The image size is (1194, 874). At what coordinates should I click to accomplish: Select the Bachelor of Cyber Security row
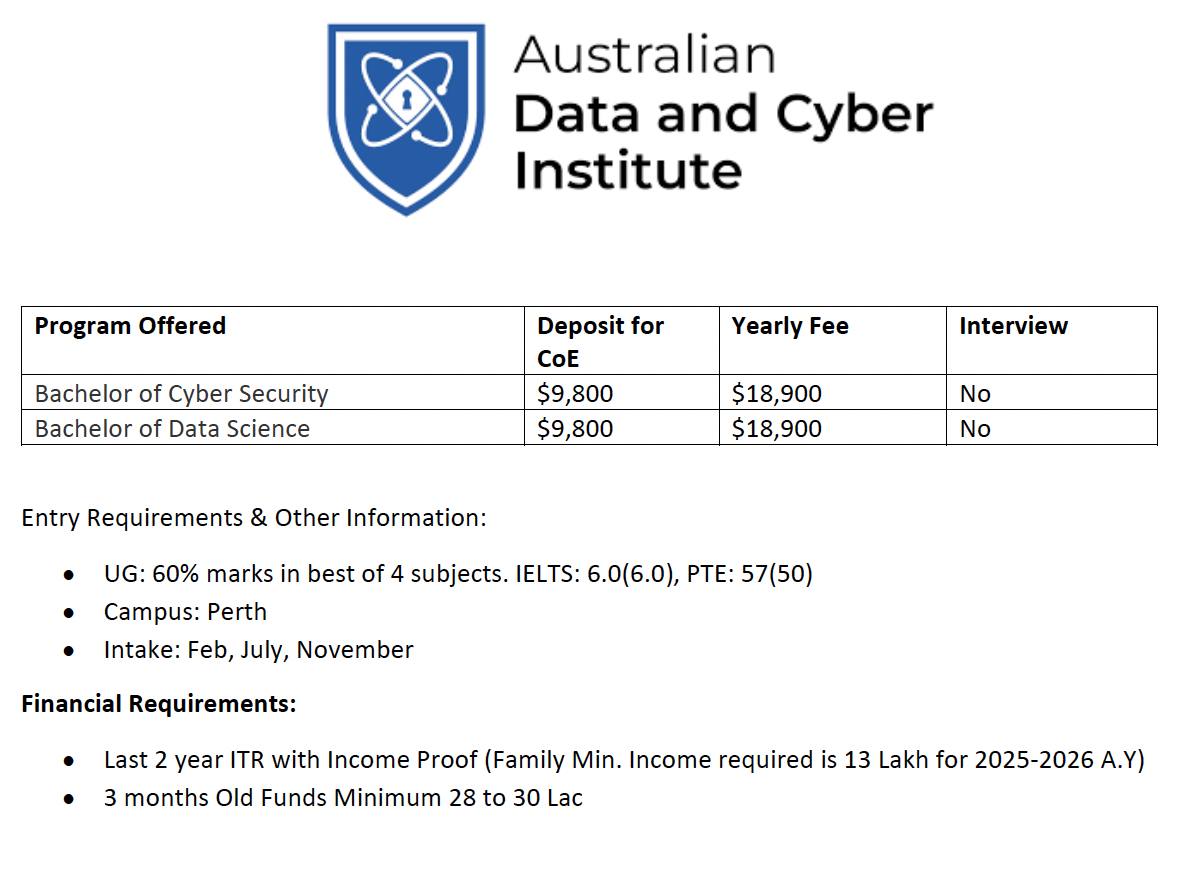tap(589, 393)
